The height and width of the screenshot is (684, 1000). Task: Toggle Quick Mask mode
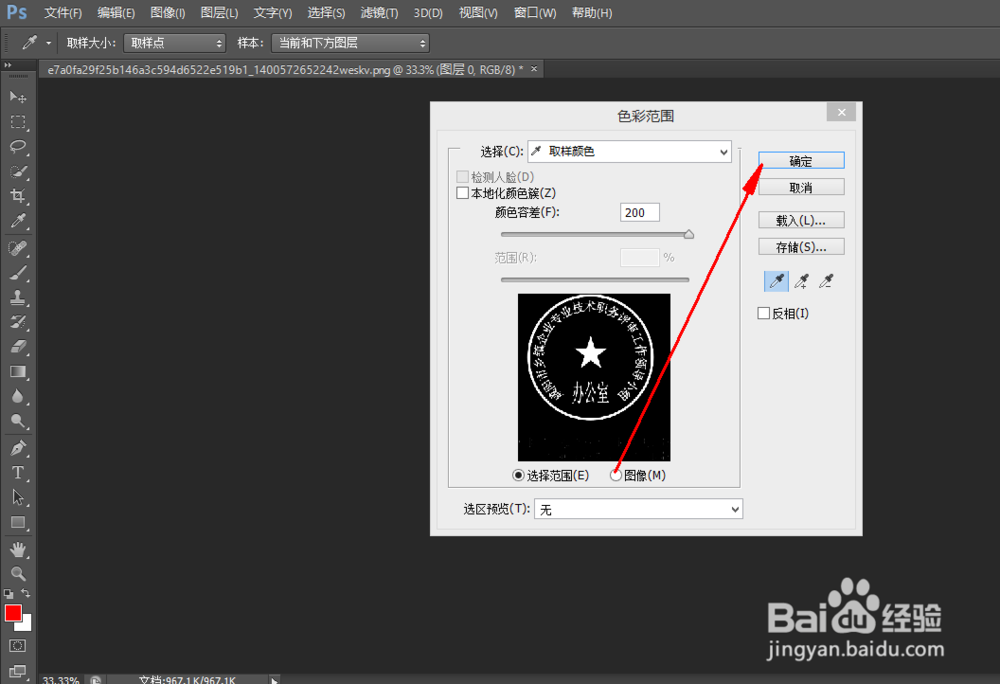tap(18, 646)
